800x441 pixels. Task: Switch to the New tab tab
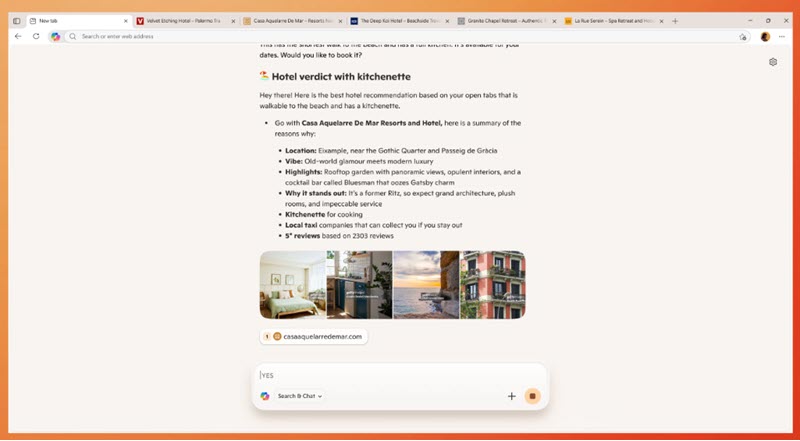(x=79, y=21)
